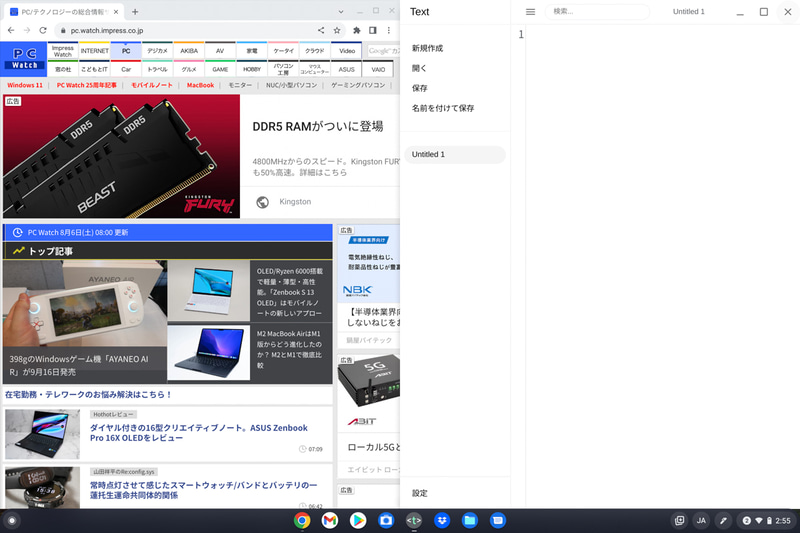This screenshot has width=800, height=533.
Task: Open the Untitled 1 file entry
Action: point(455,155)
